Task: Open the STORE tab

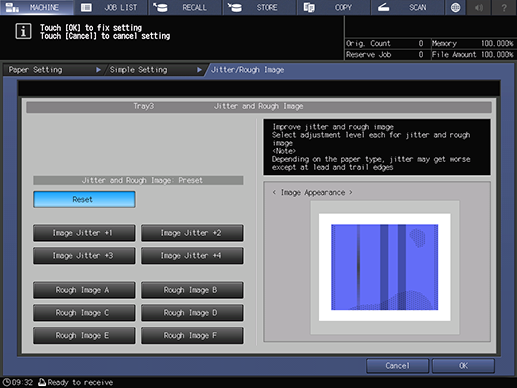Action: 259,7
